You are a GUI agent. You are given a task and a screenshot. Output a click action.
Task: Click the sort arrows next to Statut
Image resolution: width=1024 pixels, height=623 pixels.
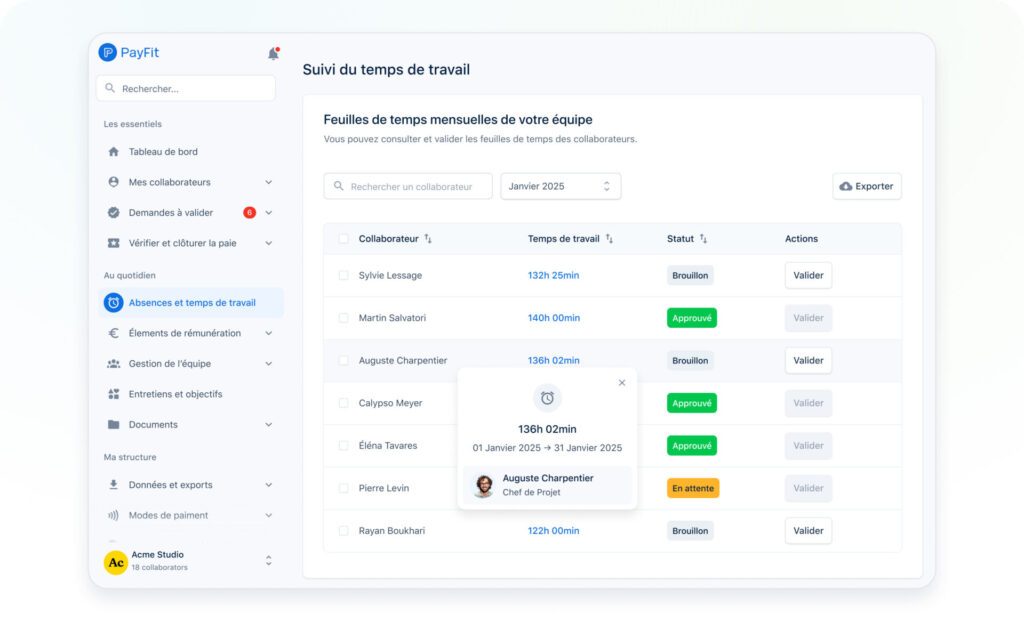point(703,239)
